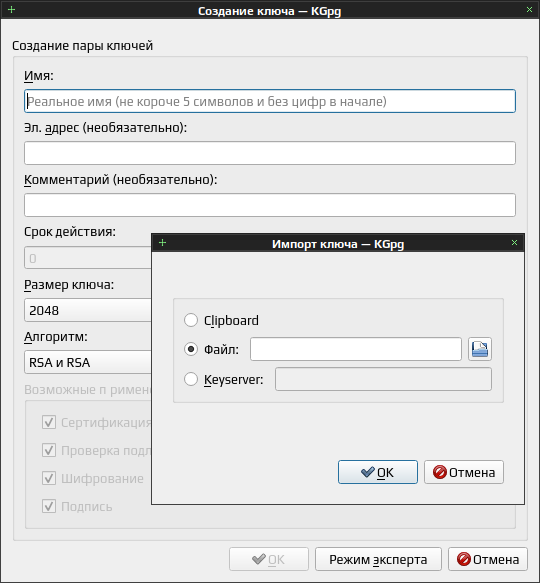Toggle the Подпись checkbox
The height and width of the screenshot is (583, 540).
click(49, 506)
